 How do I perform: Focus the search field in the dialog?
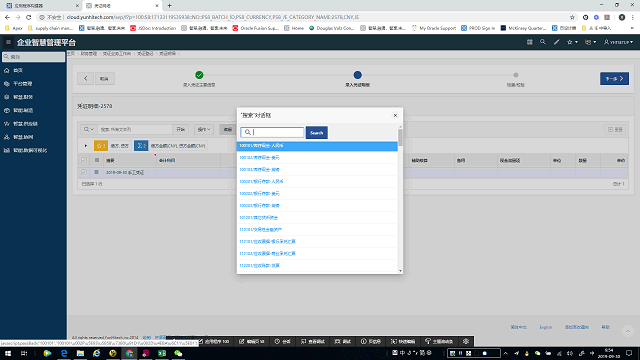(x=273, y=132)
